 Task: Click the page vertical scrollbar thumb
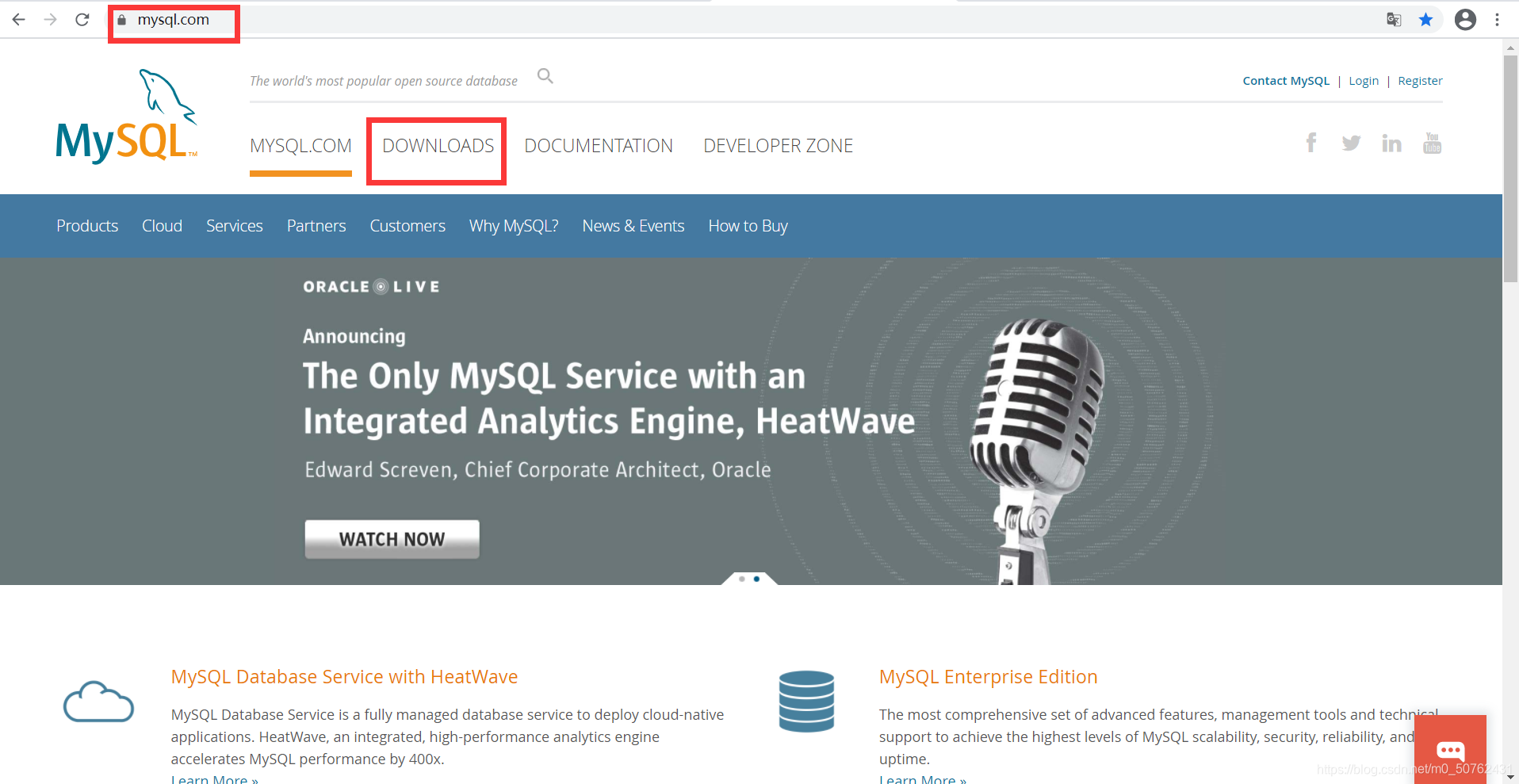point(1511,168)
